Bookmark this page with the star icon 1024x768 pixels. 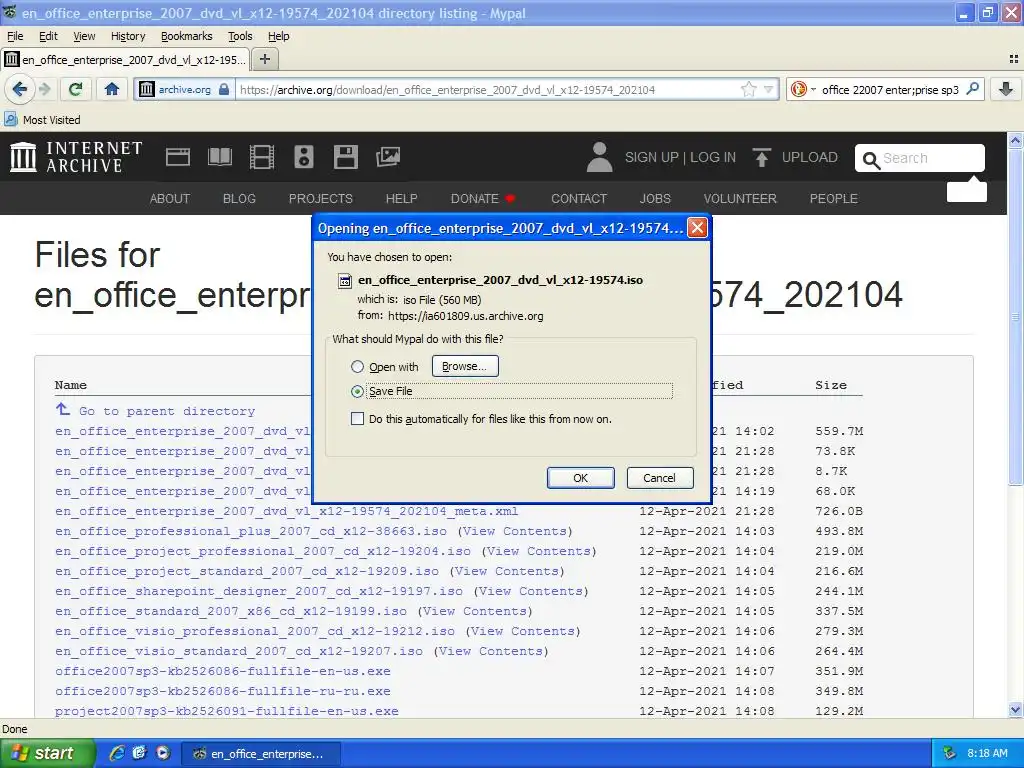pos(748,89)
